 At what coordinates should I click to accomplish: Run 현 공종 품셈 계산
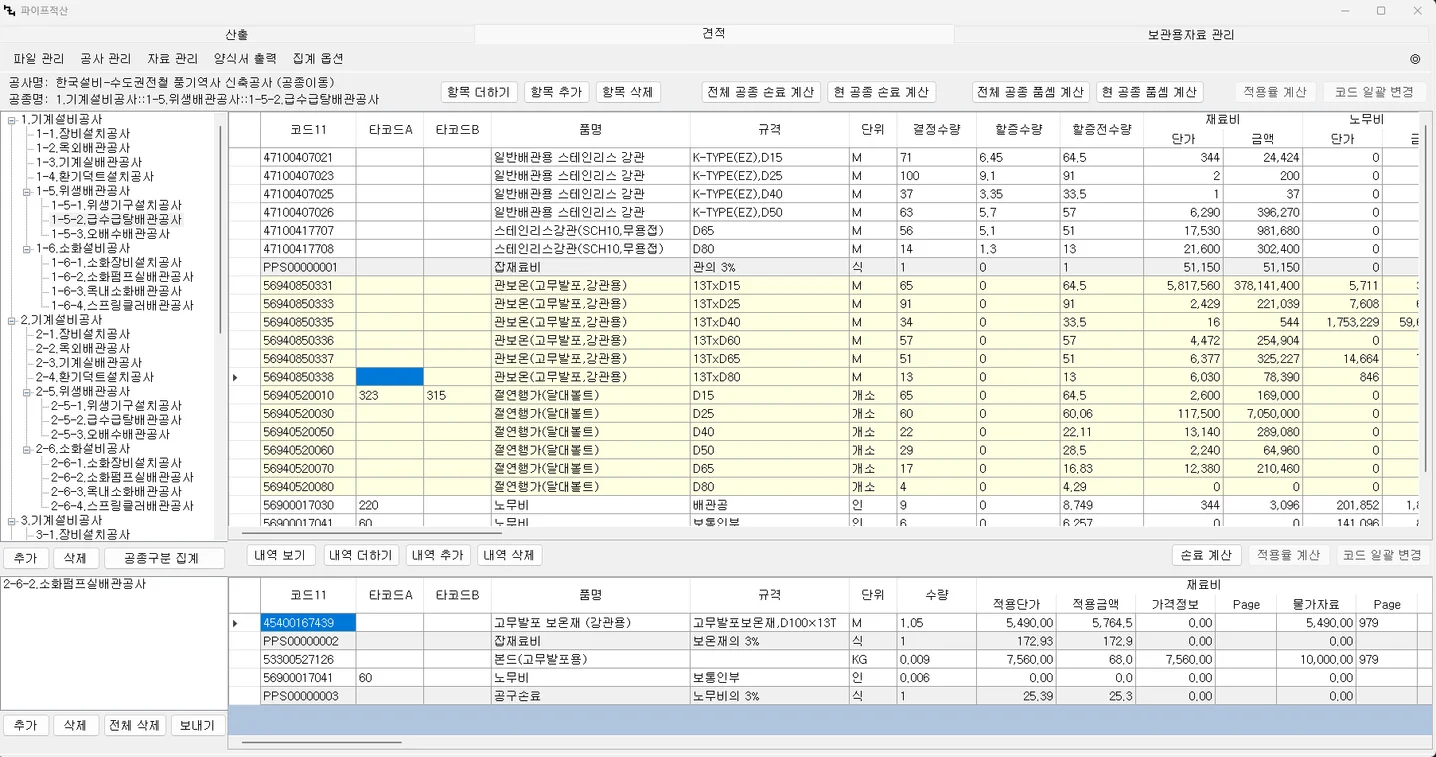coord(1150,92)
